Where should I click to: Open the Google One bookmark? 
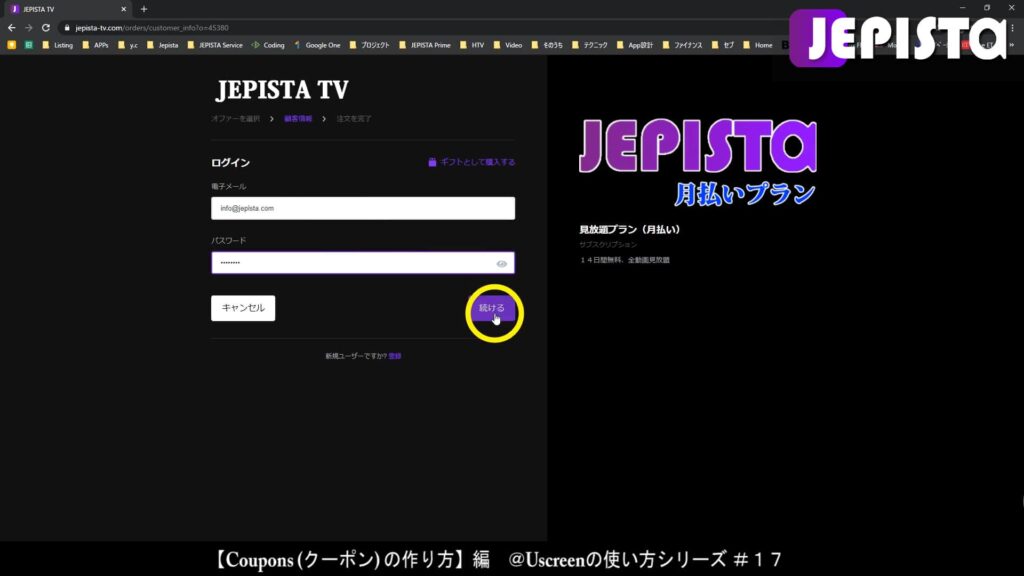317,45
